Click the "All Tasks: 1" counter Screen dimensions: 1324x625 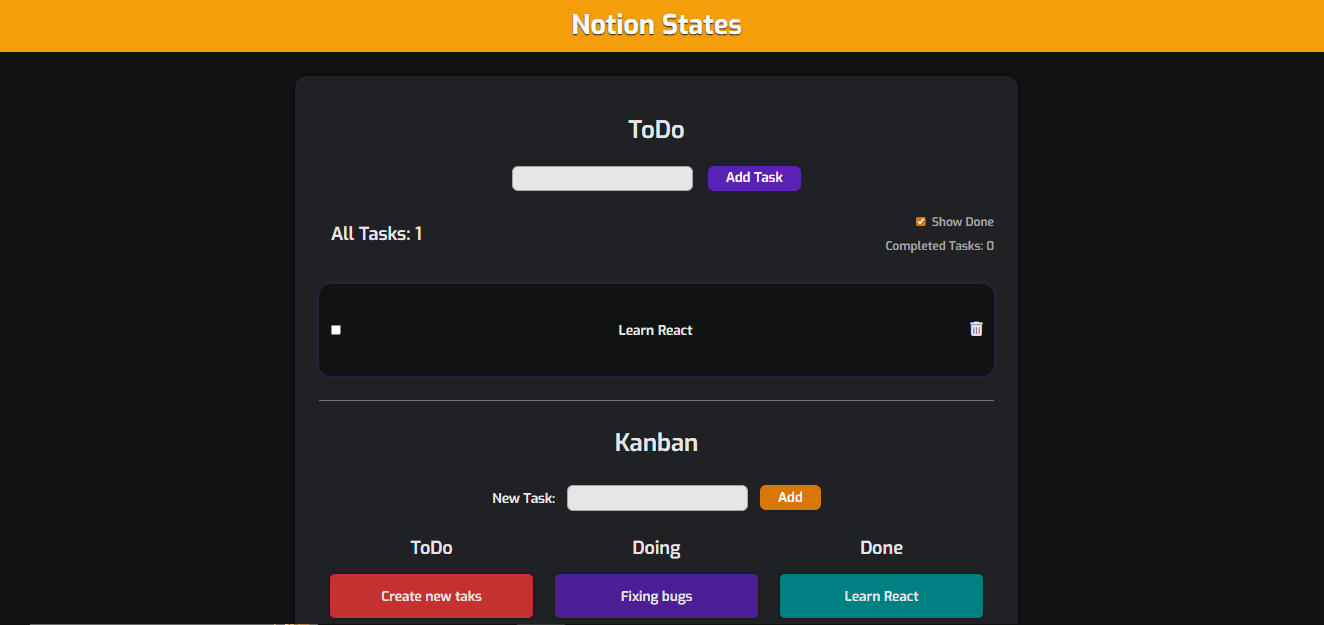pyautogui.click(x=376, y=234)
